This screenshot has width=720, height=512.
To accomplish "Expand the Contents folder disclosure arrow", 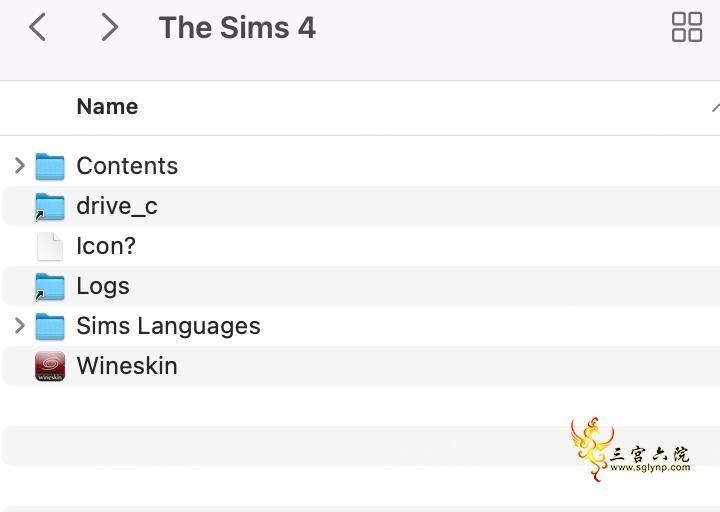I will (19, 166).
